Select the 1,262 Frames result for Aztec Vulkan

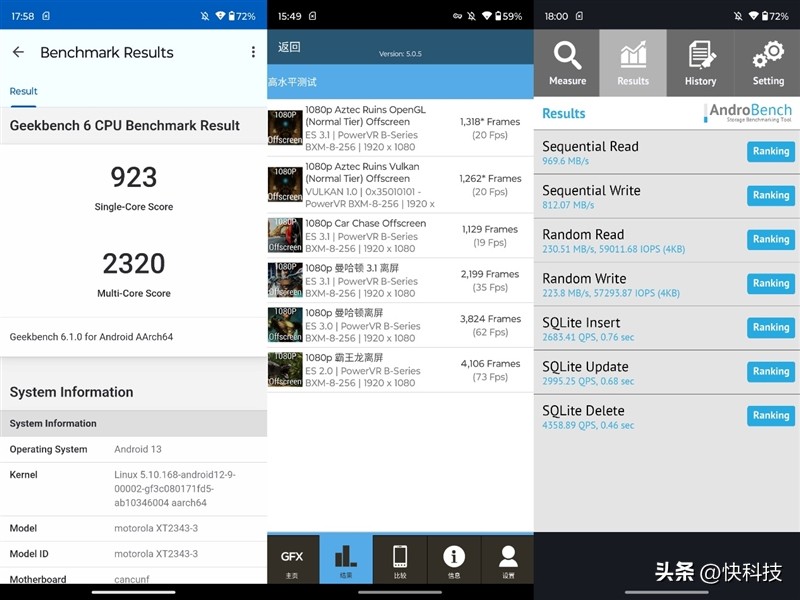tap(490, 185)
